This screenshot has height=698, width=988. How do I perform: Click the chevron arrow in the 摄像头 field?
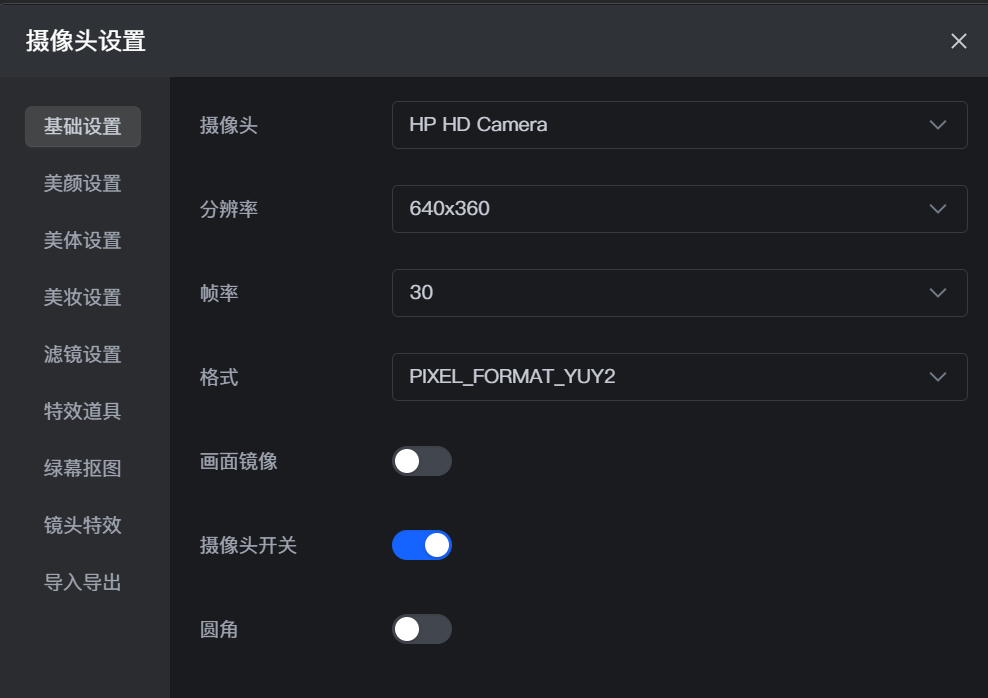point(937,125)
